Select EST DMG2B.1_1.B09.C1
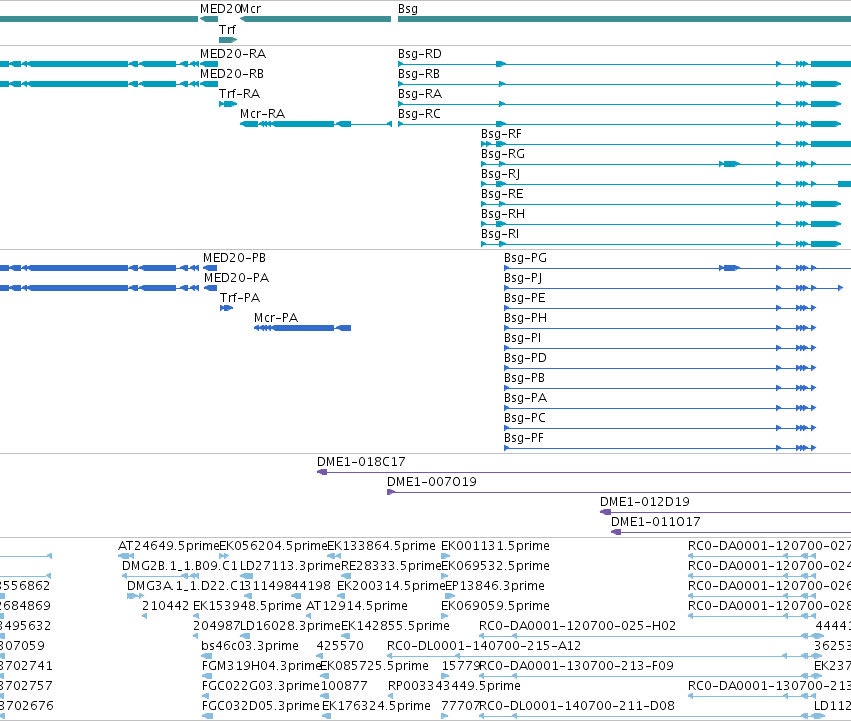The height and width of the screenshot is (721, 851). point(180,566)
